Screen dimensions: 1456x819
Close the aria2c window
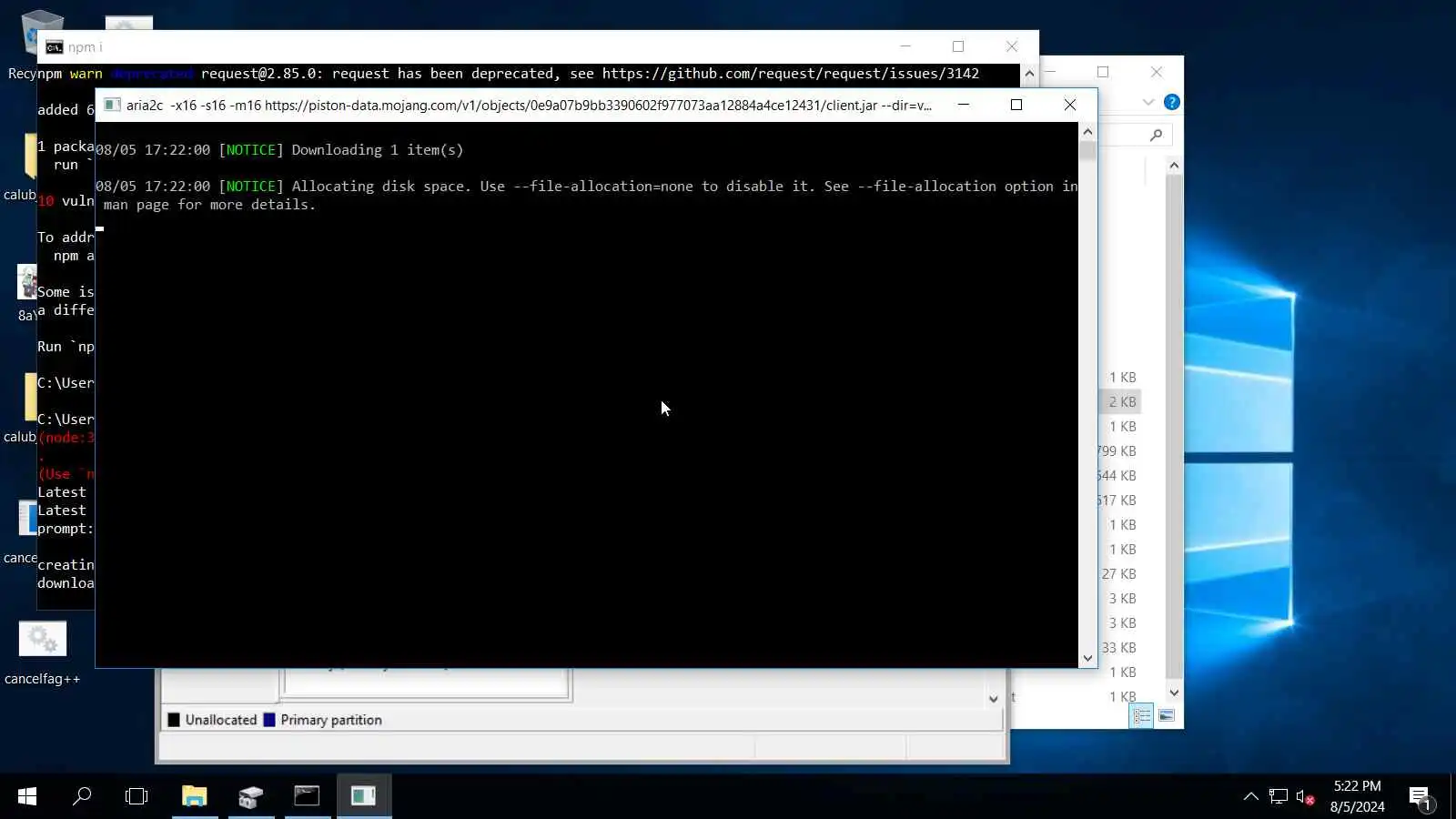(x=1070, y=105)
